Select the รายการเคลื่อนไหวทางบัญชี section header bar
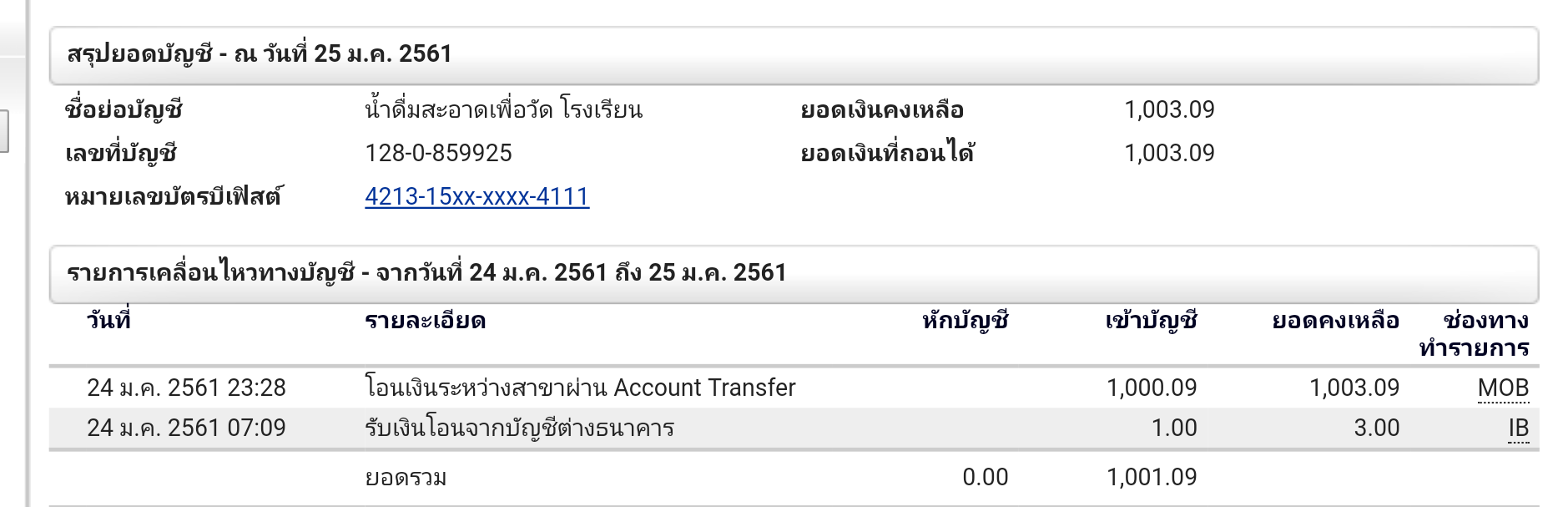The height and width of the screenshot is (507, 1568). (x=793, y=274)
